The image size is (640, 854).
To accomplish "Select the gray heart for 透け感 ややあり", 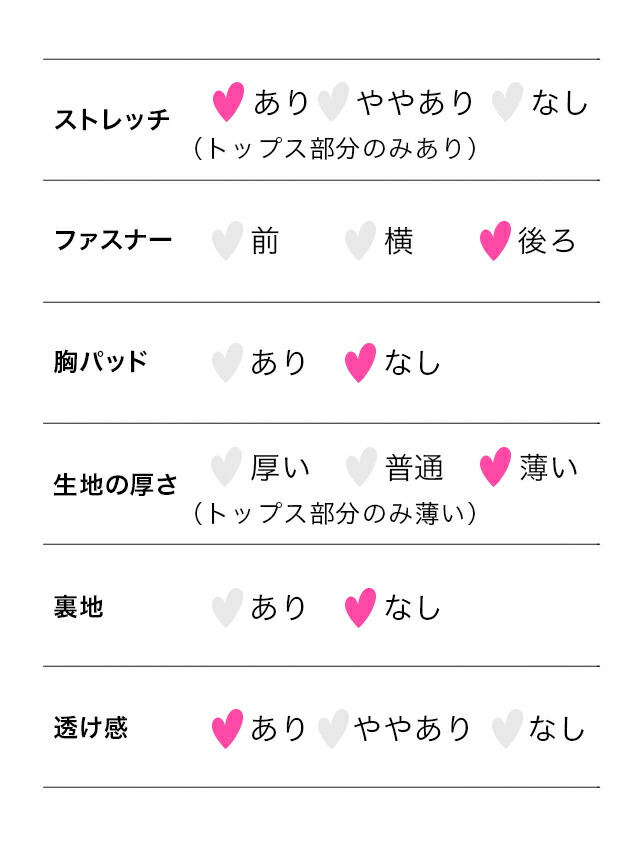I will pos(333,728).
